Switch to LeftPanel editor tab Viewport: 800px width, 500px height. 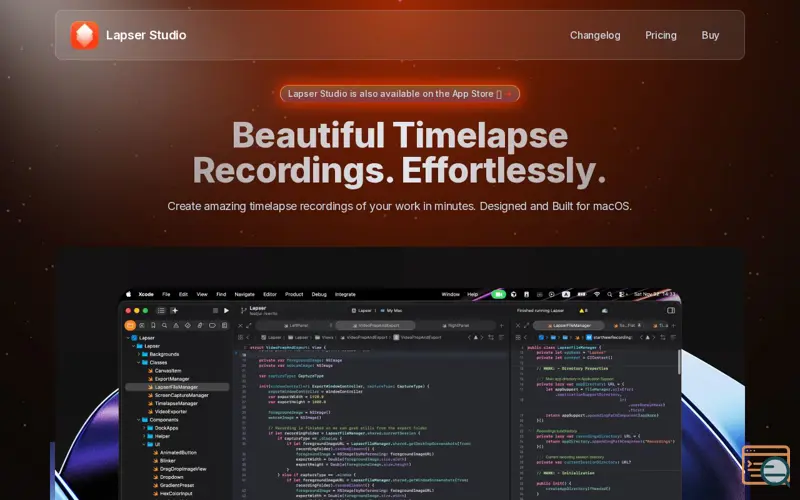(296, 325)
